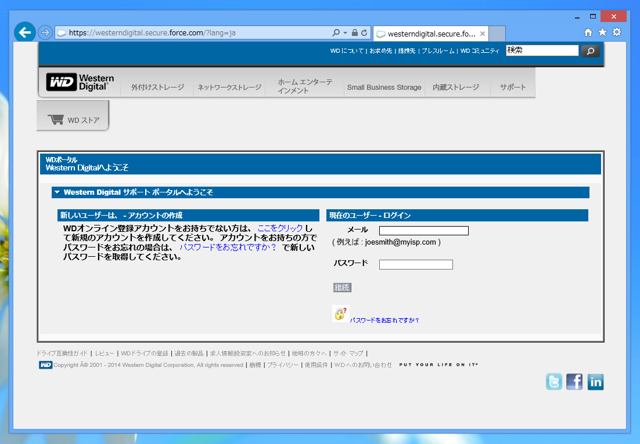Image resolution: width=640 pixels, height=444 pixels.
Task: Click the address bar search magnifier icon
Action: (336, 33)
